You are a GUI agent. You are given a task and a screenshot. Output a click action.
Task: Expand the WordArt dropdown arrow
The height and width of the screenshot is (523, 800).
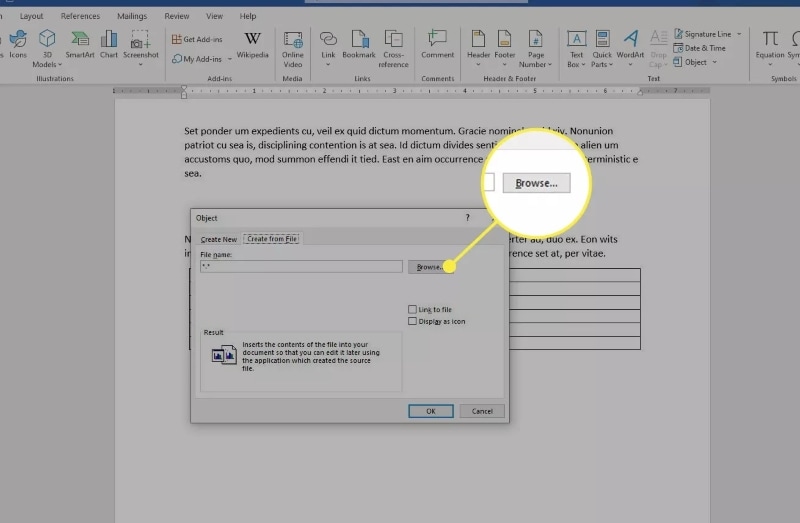tap(630, 65)
